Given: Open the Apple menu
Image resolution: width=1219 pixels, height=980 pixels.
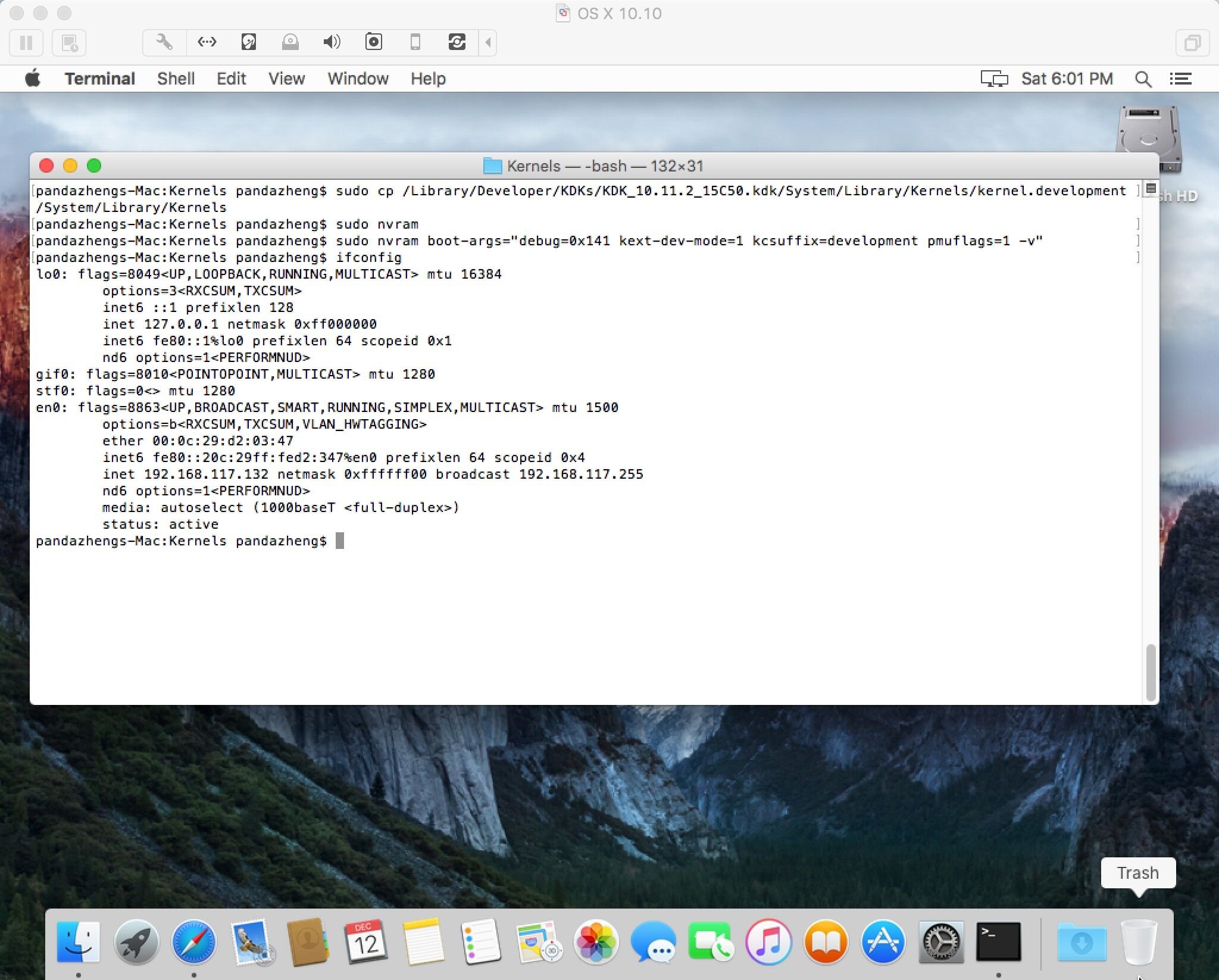Looking at the screenshot, I should 33,79.
